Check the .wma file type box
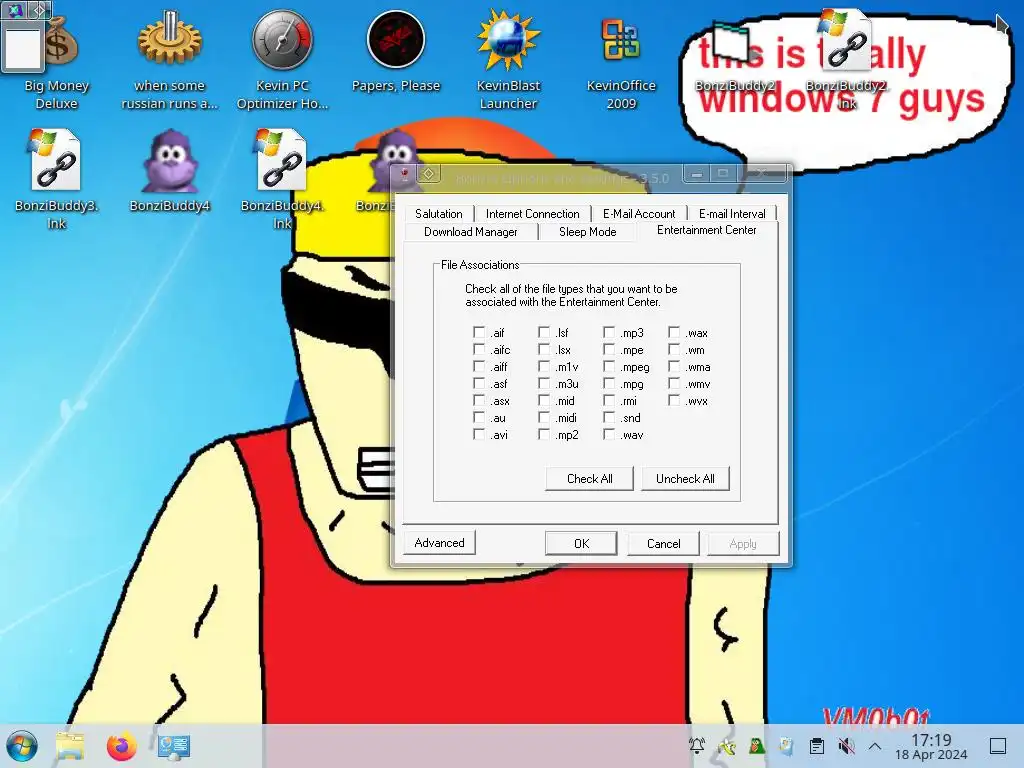1024x768 pixels. point(674,366)
